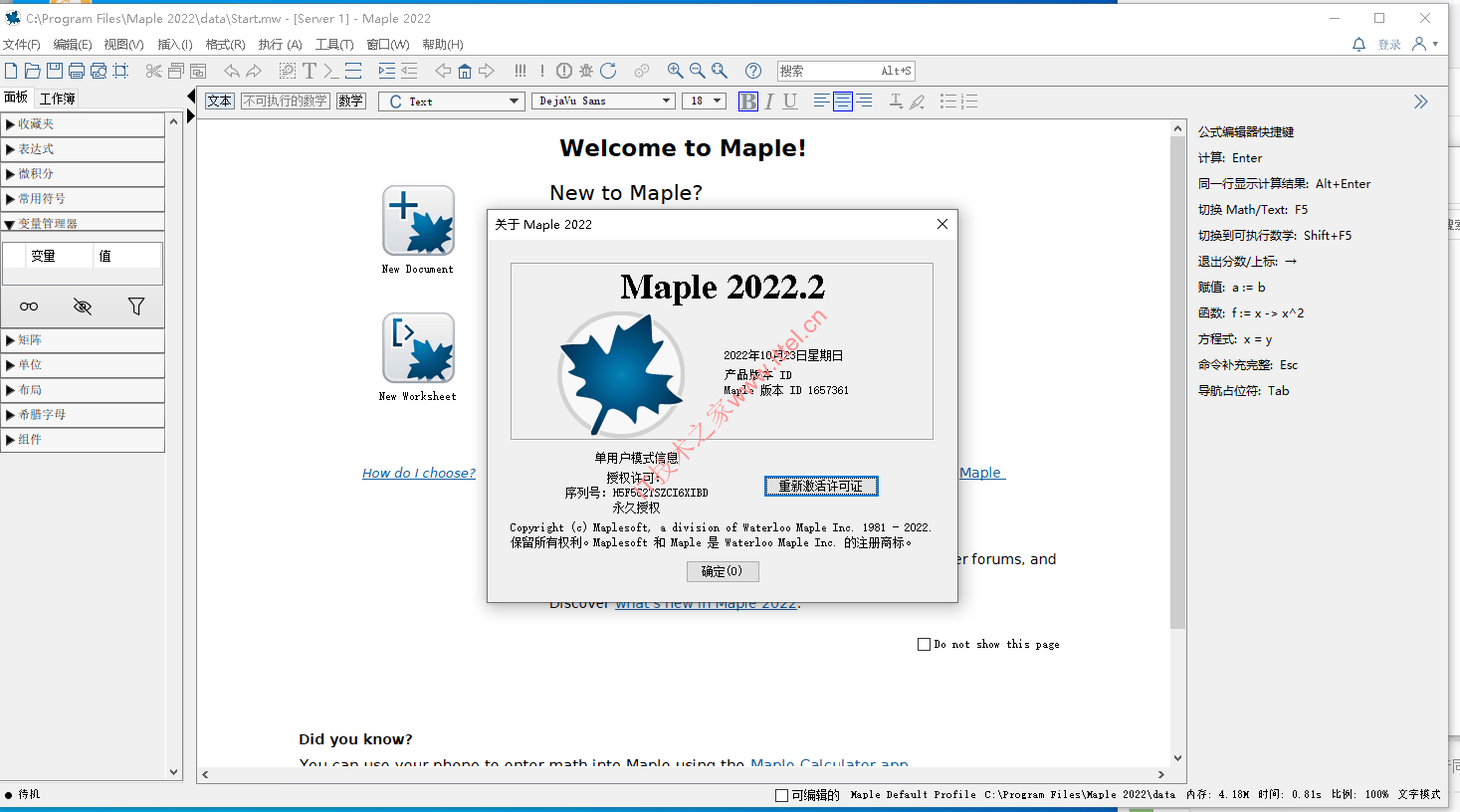Screen dimensions: 1460x812
Task: Outdent the section
Action: coord(409,71)
